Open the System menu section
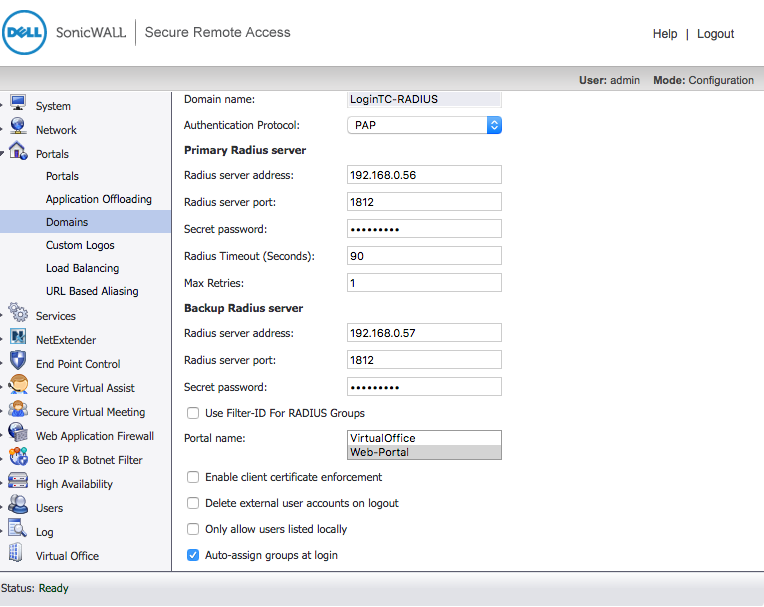The height and width of the screenshot is (607, 764). coord(53,106)
